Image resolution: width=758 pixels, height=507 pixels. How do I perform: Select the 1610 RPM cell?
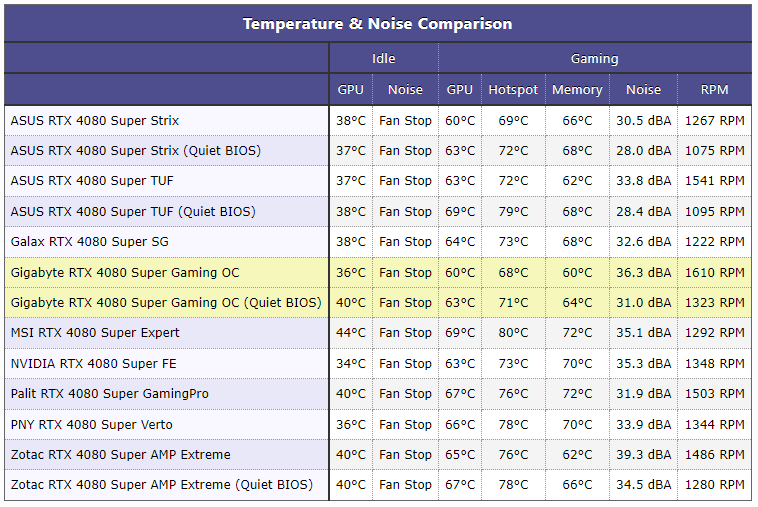point(714,273)
